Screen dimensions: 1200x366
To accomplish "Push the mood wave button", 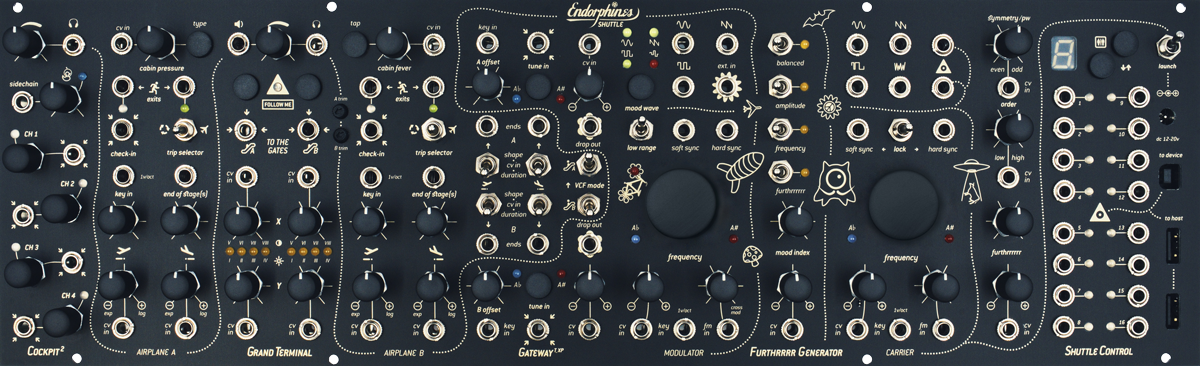I will tap(640, 88).
